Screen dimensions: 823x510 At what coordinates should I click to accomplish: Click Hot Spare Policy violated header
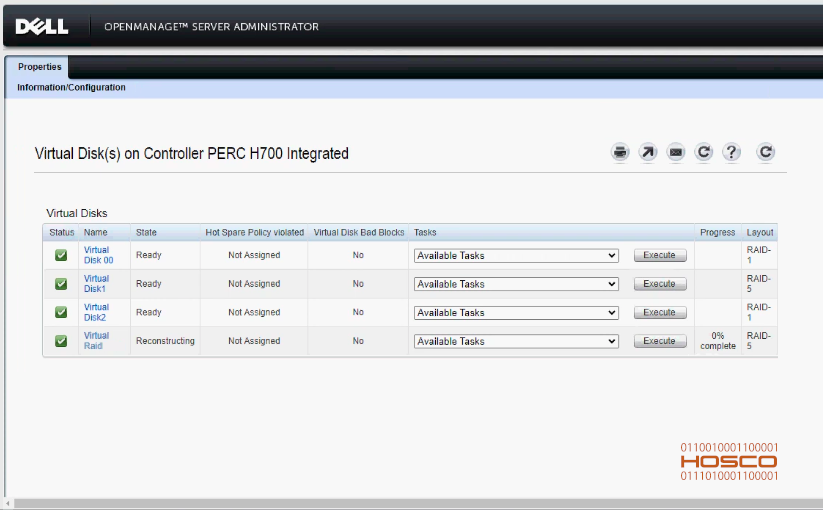pyautogui.click(x=255, y=232)
